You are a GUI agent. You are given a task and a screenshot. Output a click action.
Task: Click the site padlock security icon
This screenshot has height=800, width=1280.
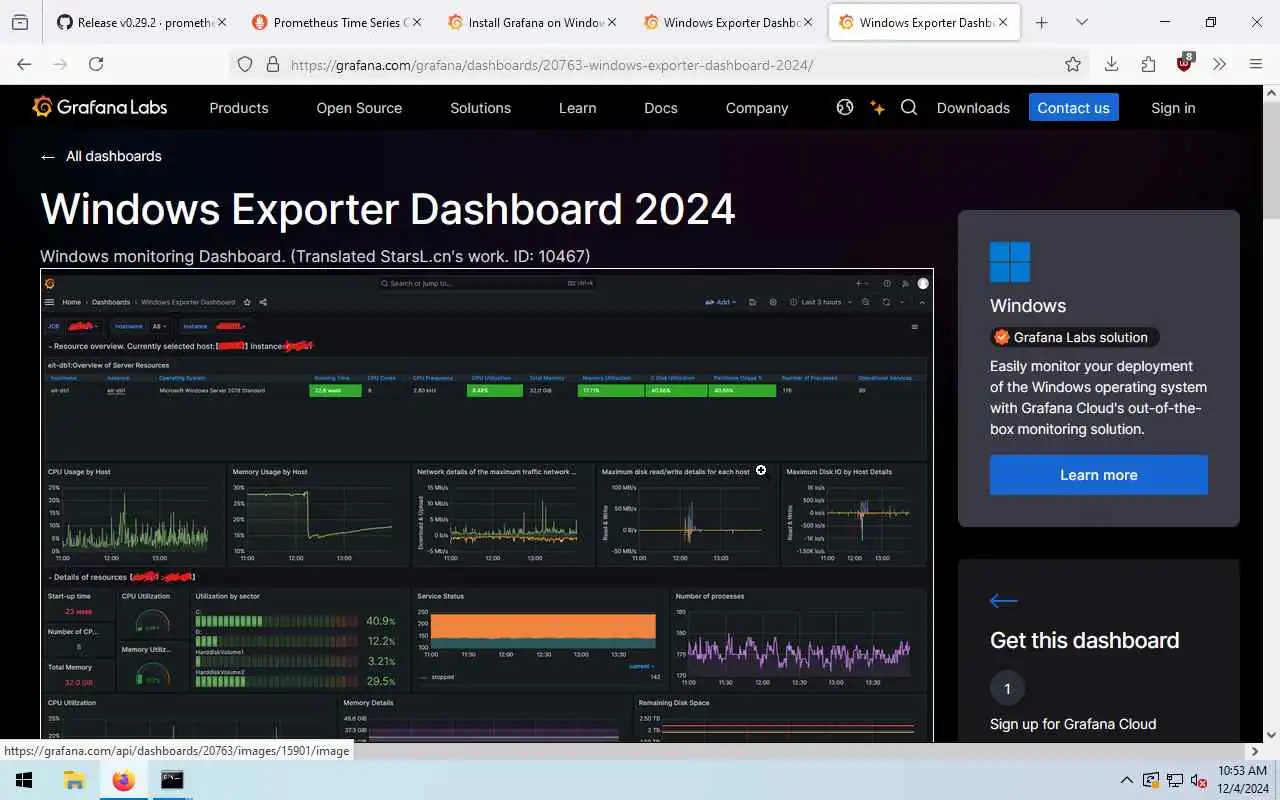click(x=272, y=64)
